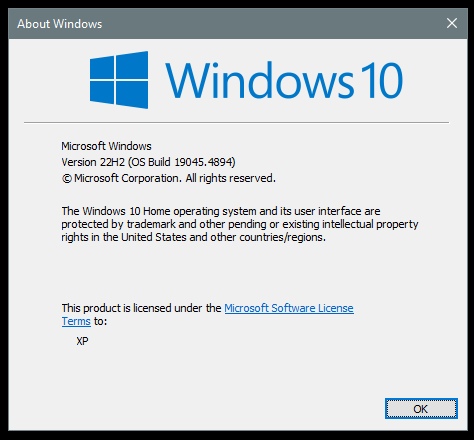Click the Microsoft Windows product name line
Viewport: 474px width, 440px height.
click(106, 146)
